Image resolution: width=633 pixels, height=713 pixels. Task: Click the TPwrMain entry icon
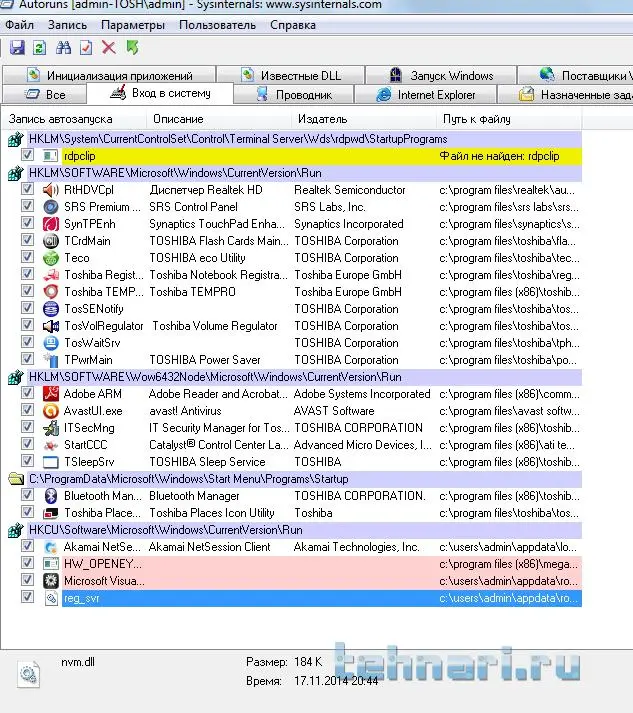[50, 360]
